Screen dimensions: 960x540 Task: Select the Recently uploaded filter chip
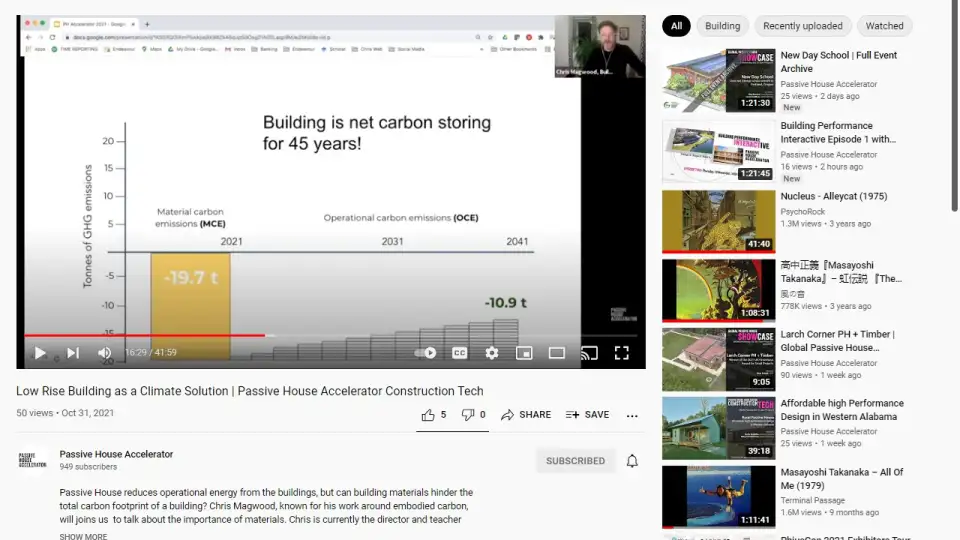coord(803,26)
